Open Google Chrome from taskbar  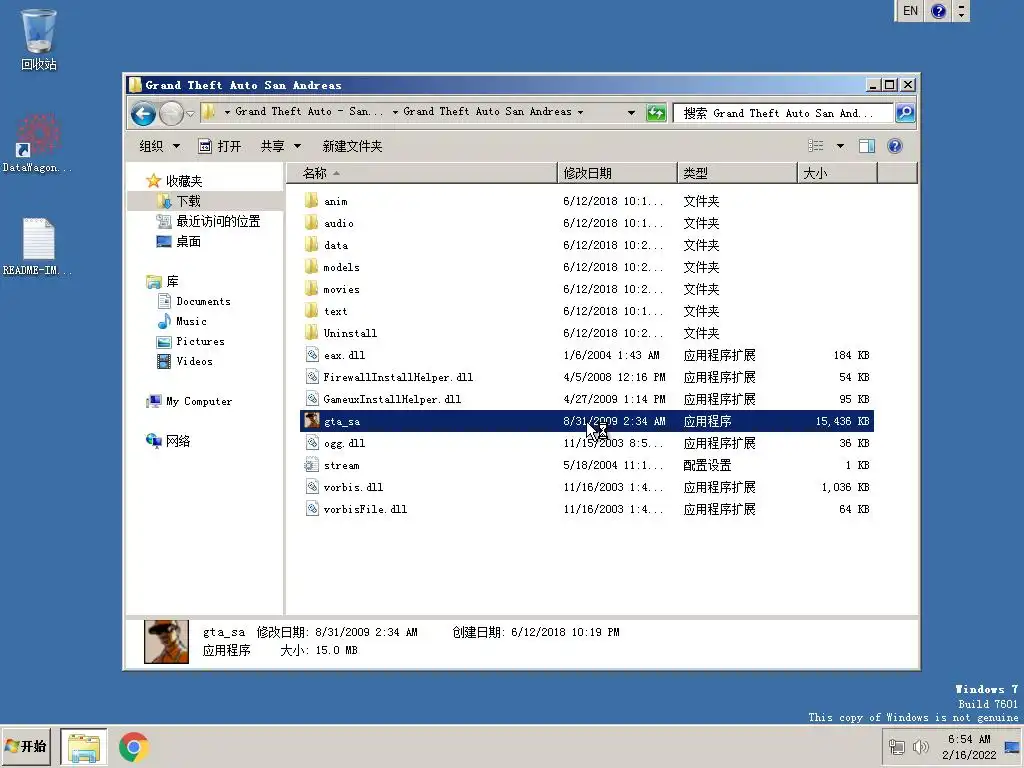(x=134, y=747)
